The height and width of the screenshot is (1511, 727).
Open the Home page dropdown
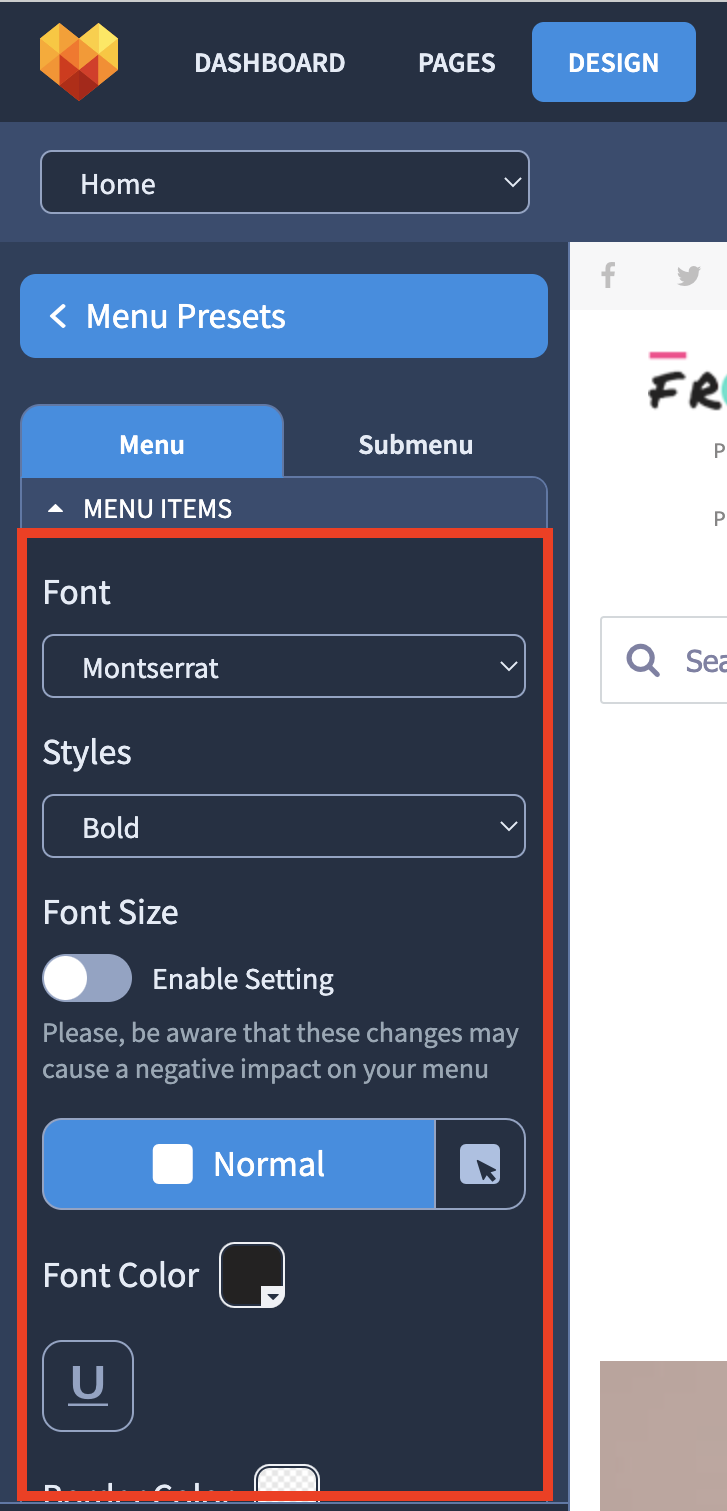[x=285, y=182]
